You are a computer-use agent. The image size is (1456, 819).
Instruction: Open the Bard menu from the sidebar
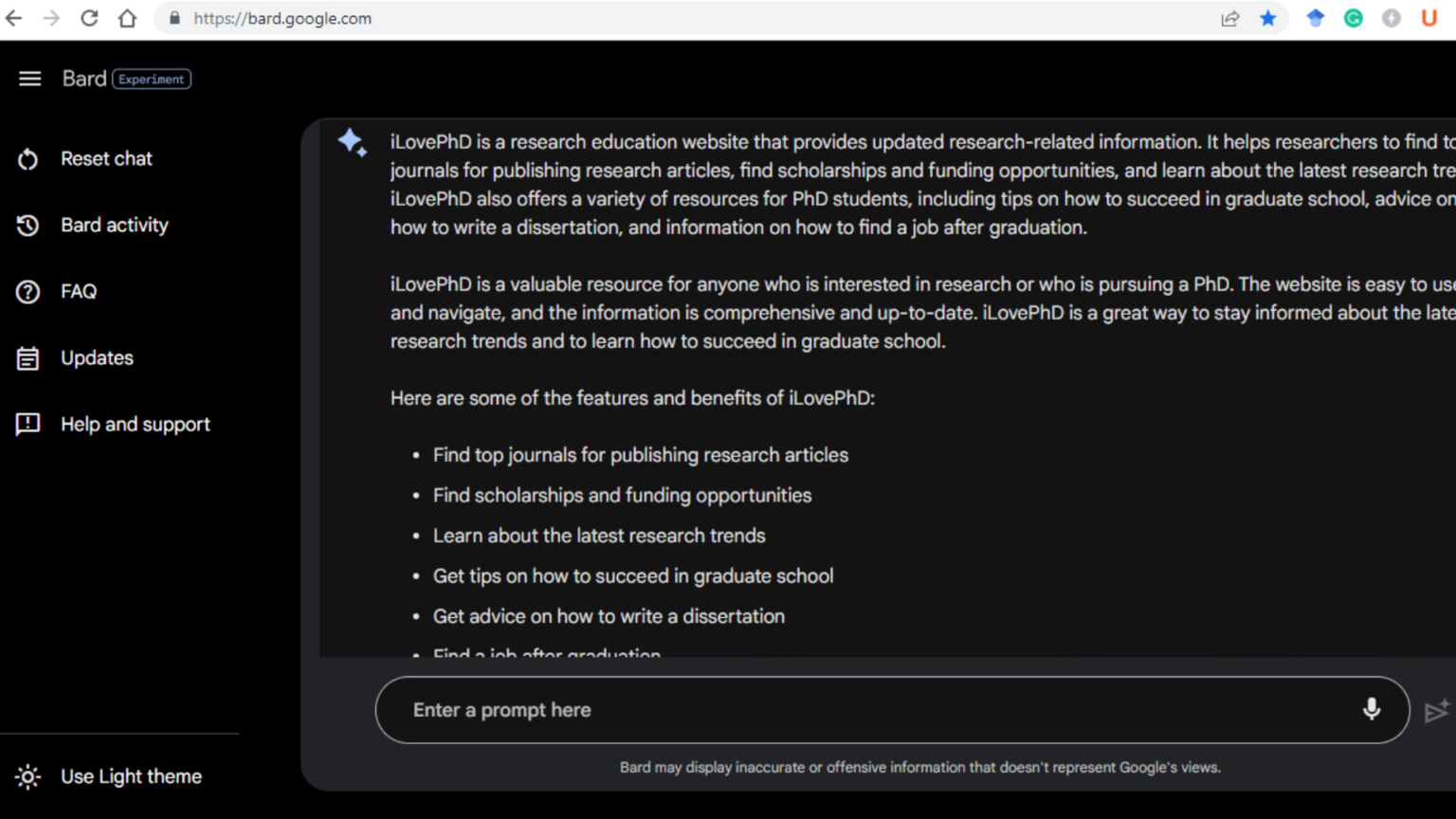[29, 79]
